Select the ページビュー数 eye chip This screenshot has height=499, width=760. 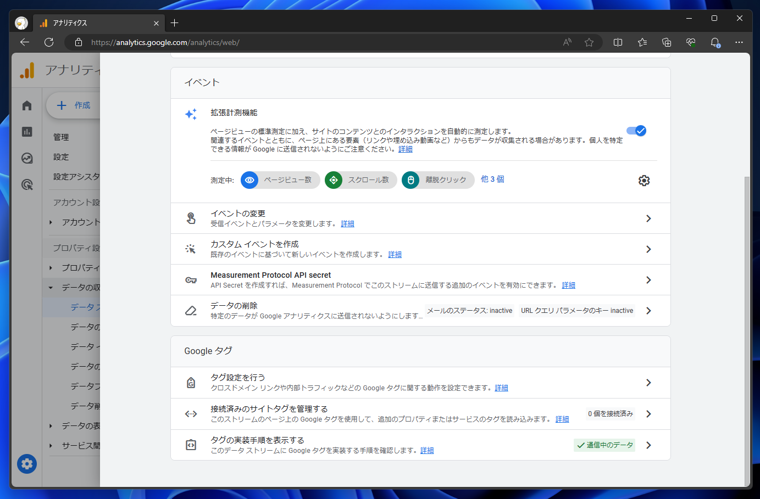pyautogui.click(x=280, y=180)
